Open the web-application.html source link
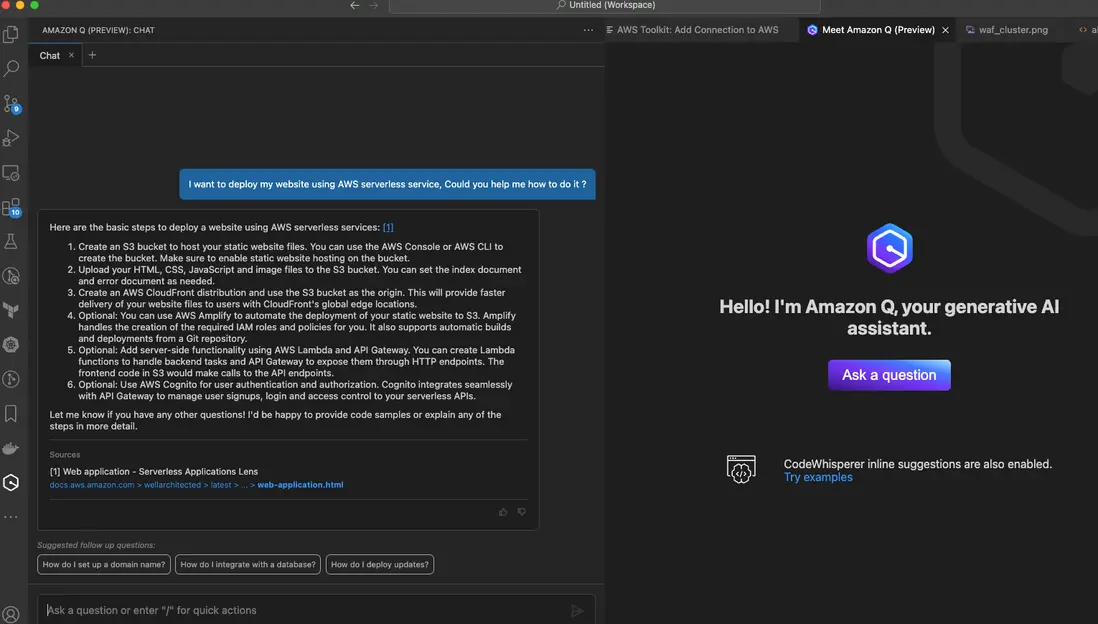The image size is (1098, 624). (300, 485)
